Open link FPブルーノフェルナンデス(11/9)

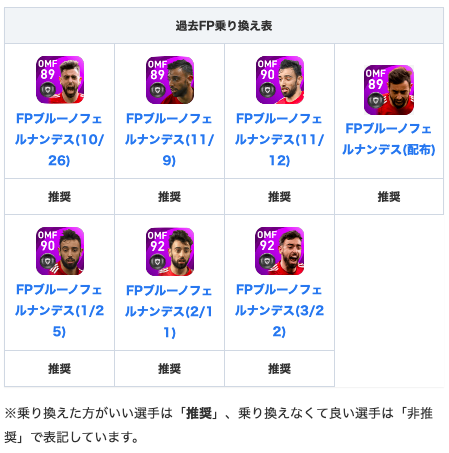169,139
